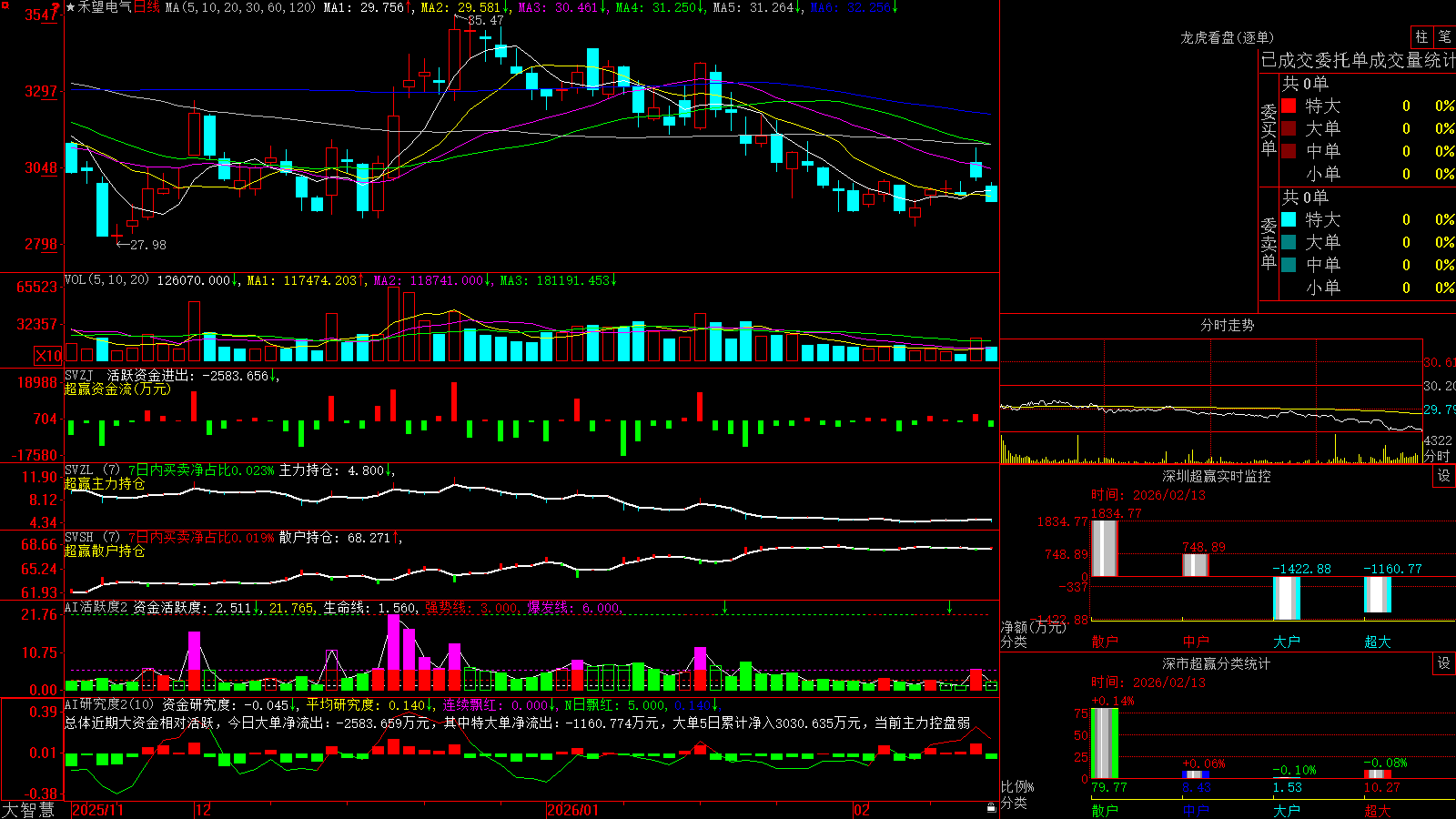This screenshot has width=1456, height=819.
Task: Click 3547 price axis label
Action: click(x=39, y=15)
